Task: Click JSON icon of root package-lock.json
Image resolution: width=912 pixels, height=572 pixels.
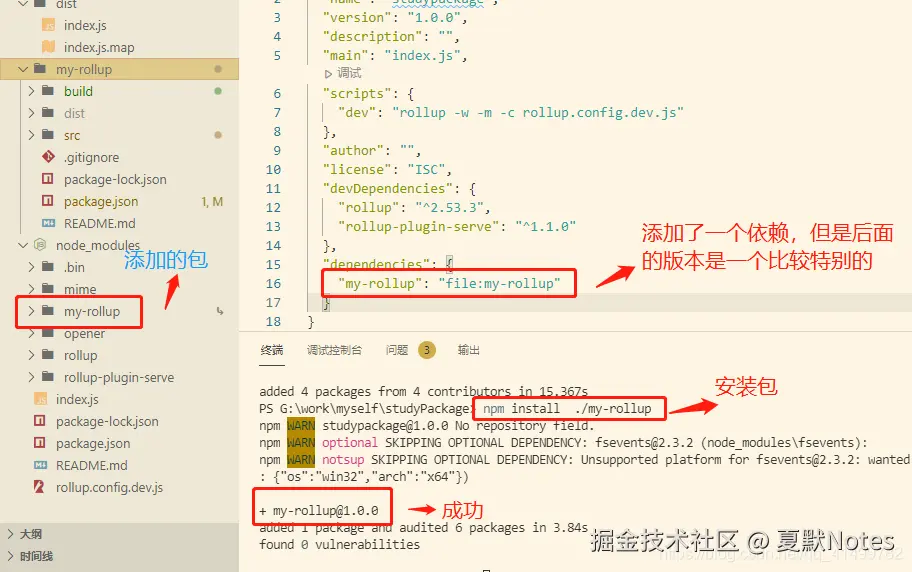Action: point(40,421)
